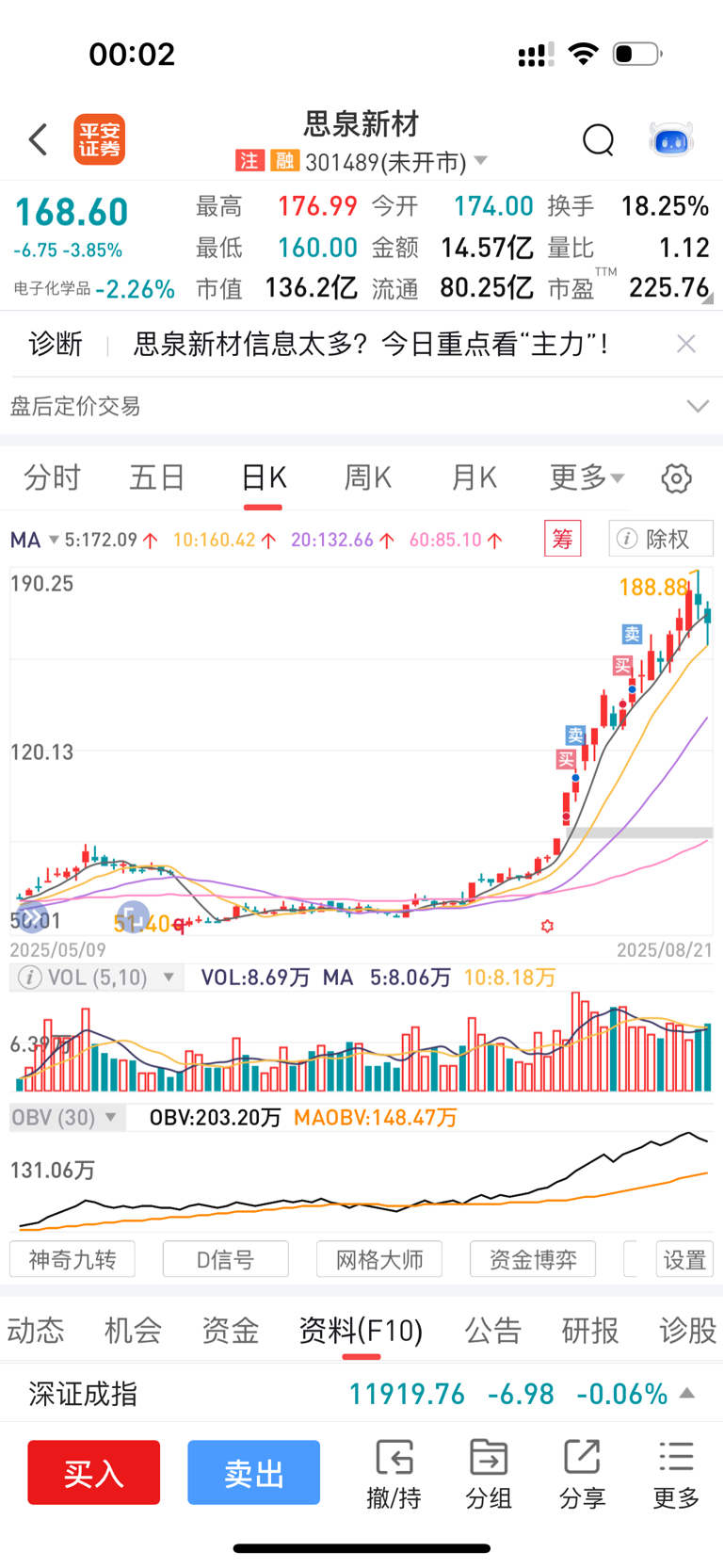Tap the corner expand triangle by 市盈
This screenshot has height=1568, width=724.
[707, 299]
